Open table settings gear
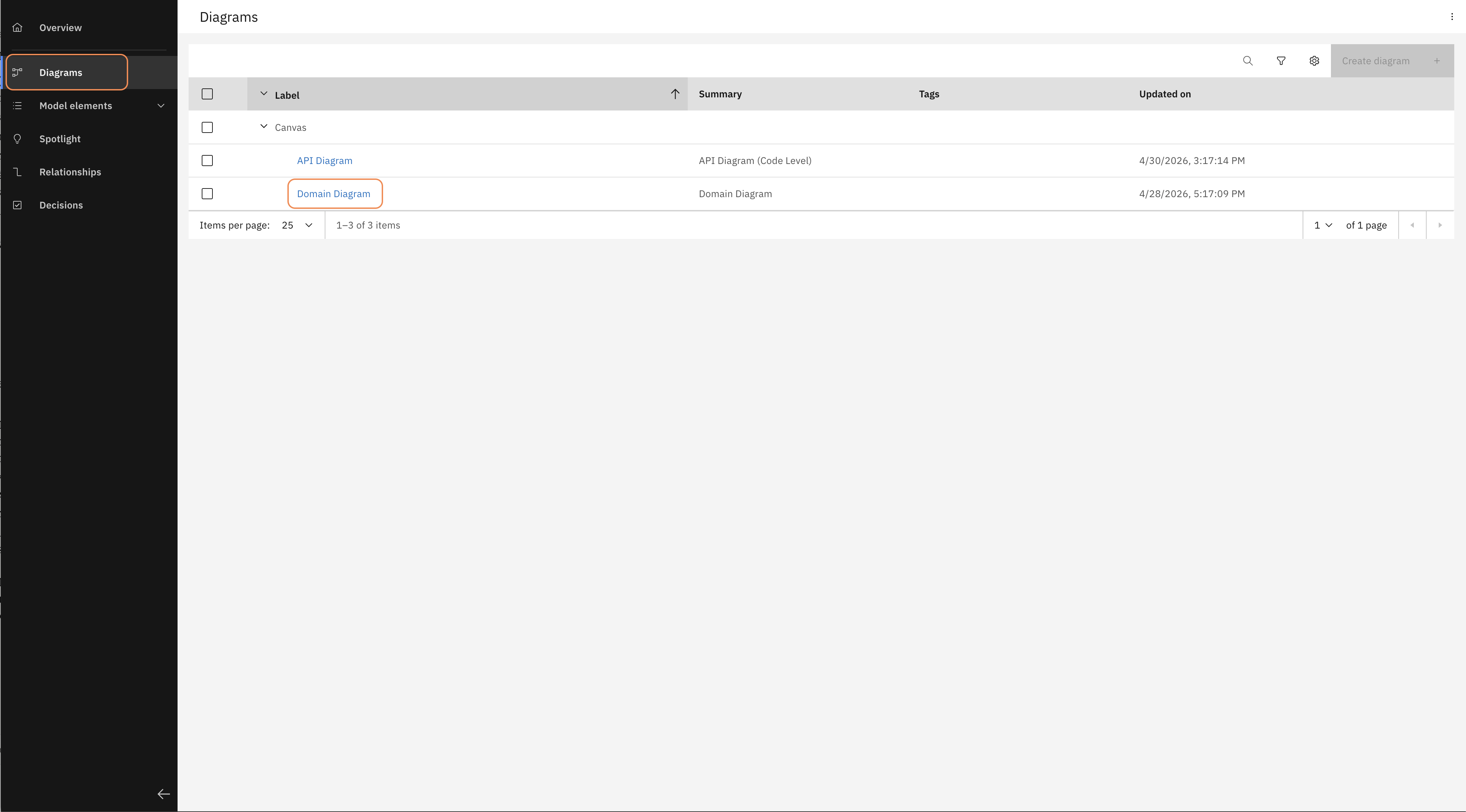 [1314, 61]
